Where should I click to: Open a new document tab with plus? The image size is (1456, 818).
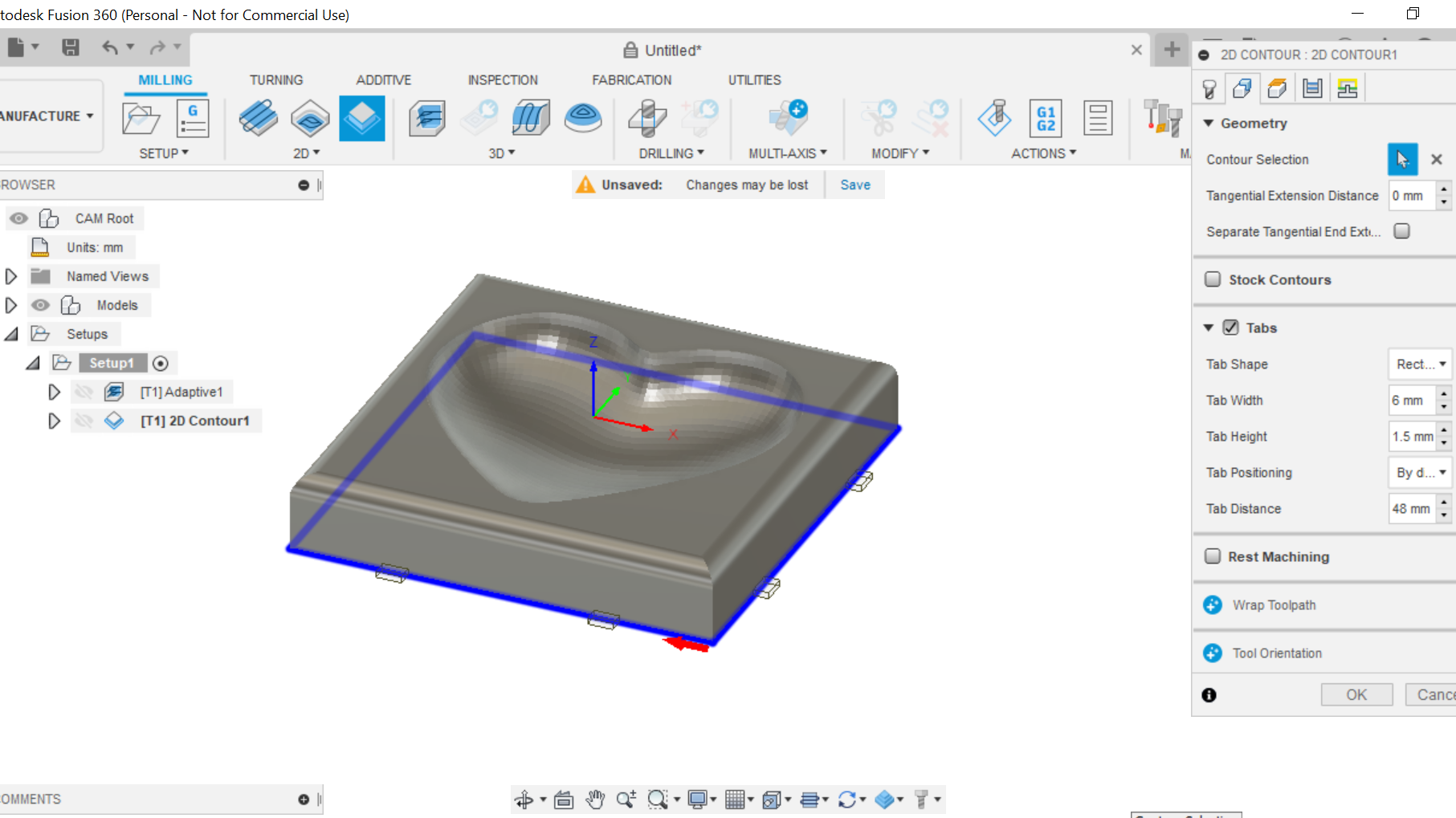[x=1172, y=50]
